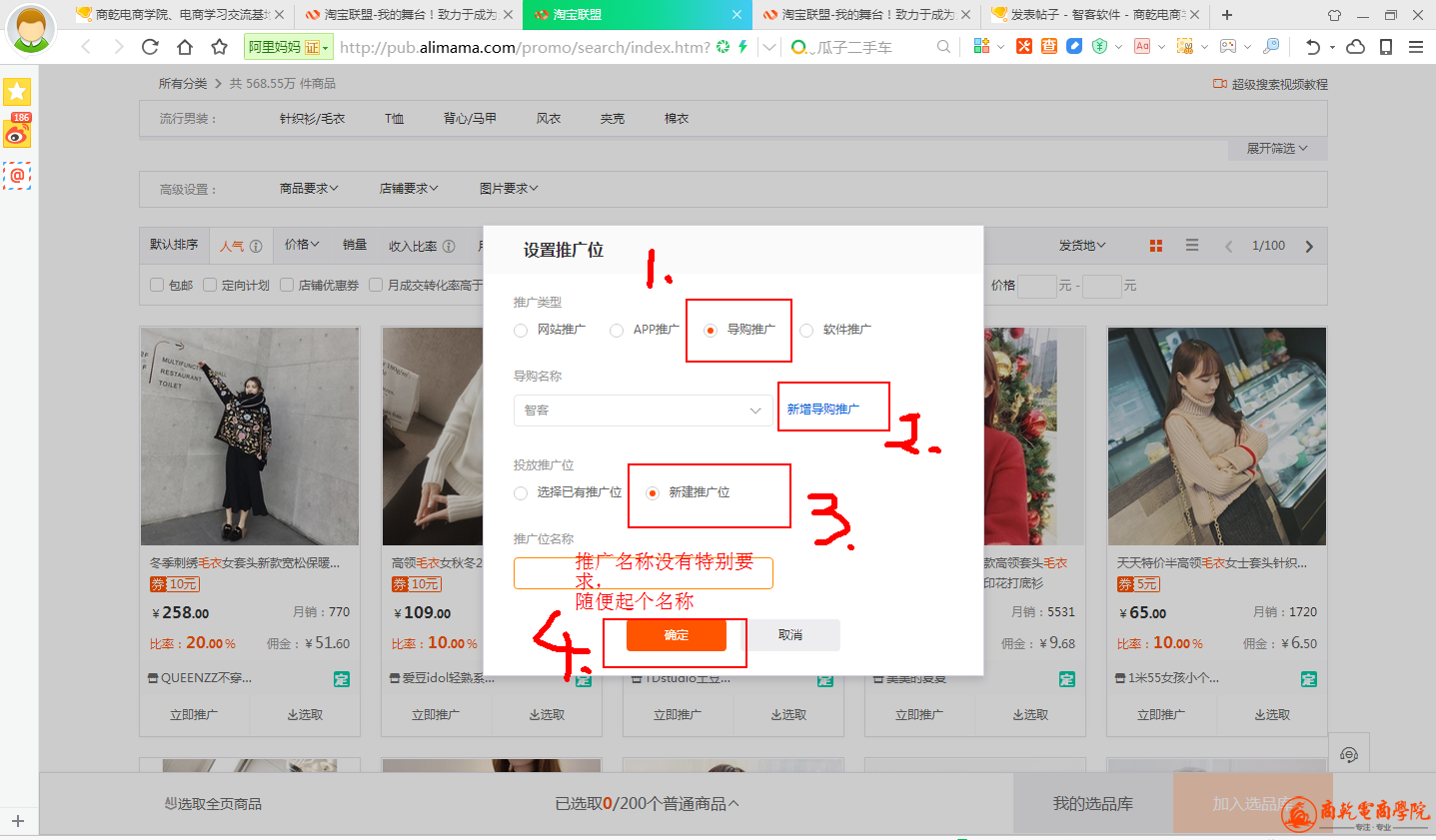Expand 商品要求 dropdown
1436x840 pixels.
[x=309, y=188]
